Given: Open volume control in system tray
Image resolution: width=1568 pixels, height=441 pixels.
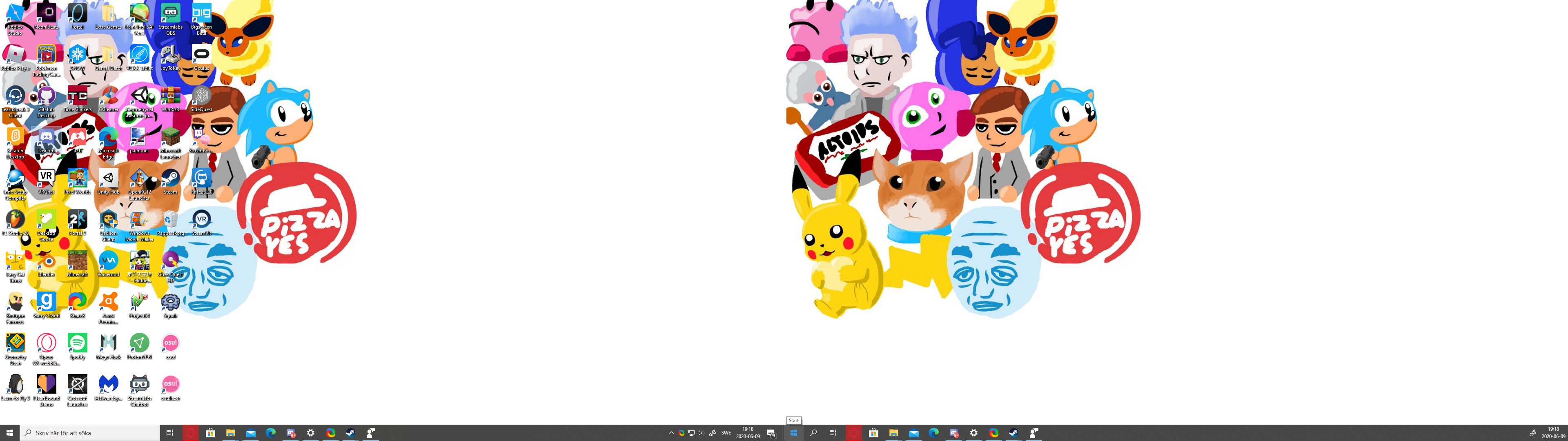Looking at the screenshot, I should coord(701,433).
